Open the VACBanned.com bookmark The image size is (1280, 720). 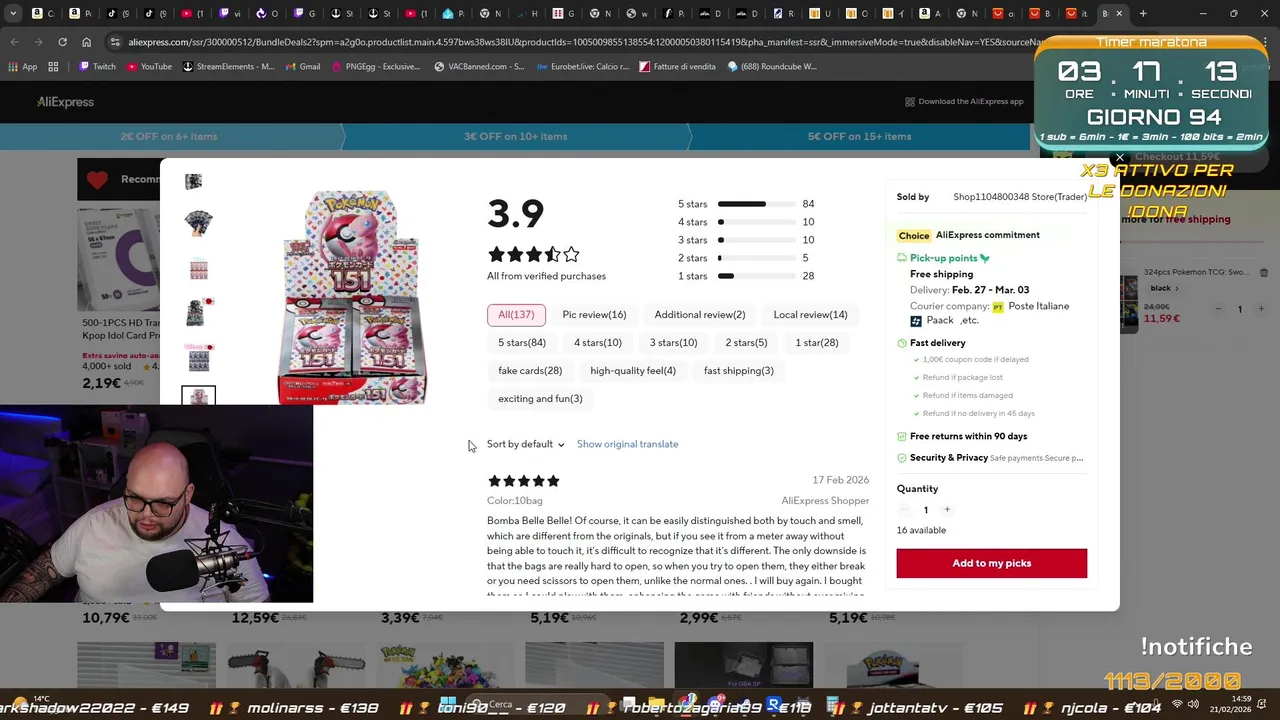tap(479, 66)
